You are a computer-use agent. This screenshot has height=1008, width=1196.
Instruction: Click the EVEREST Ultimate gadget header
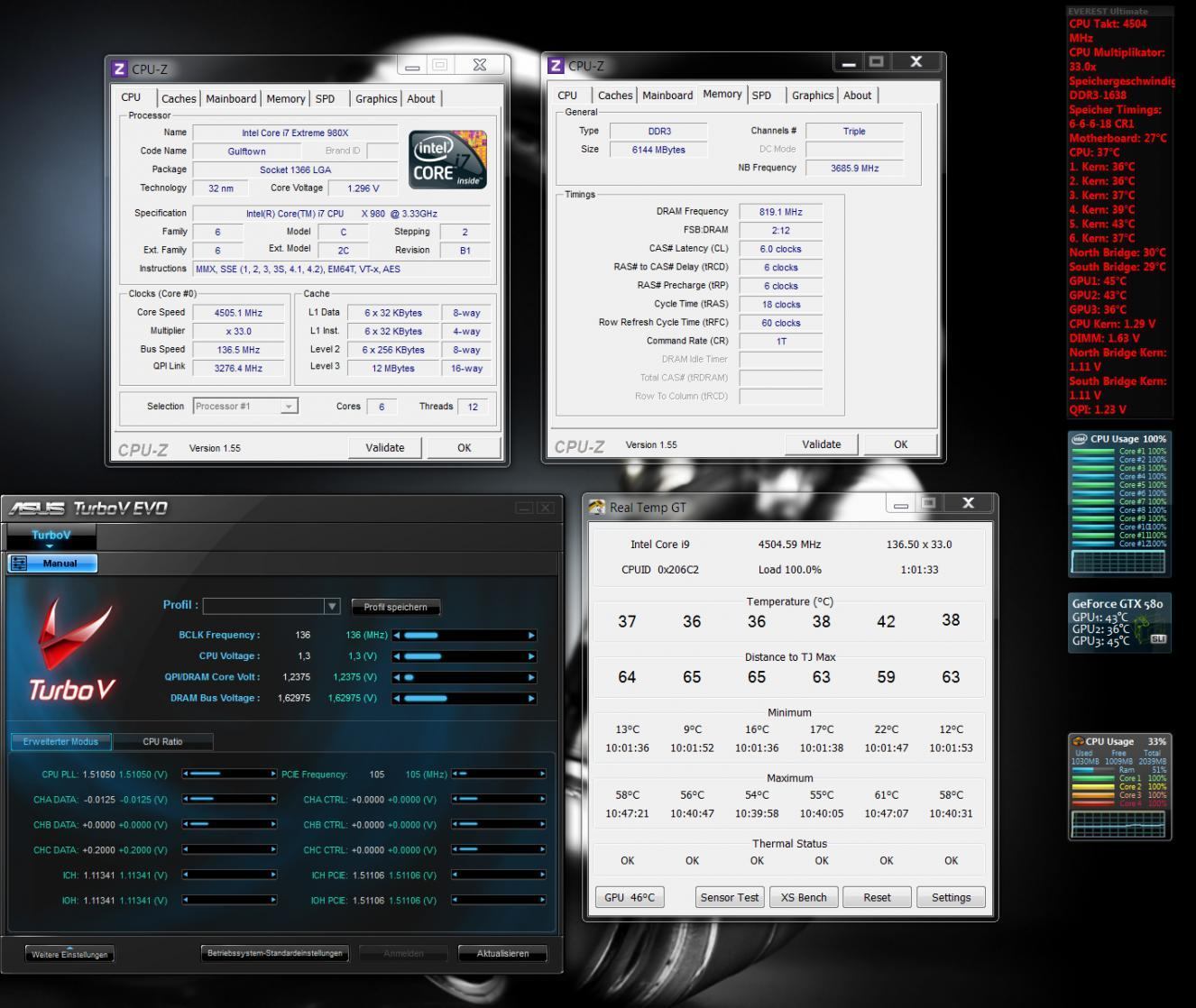point(1119,12)
